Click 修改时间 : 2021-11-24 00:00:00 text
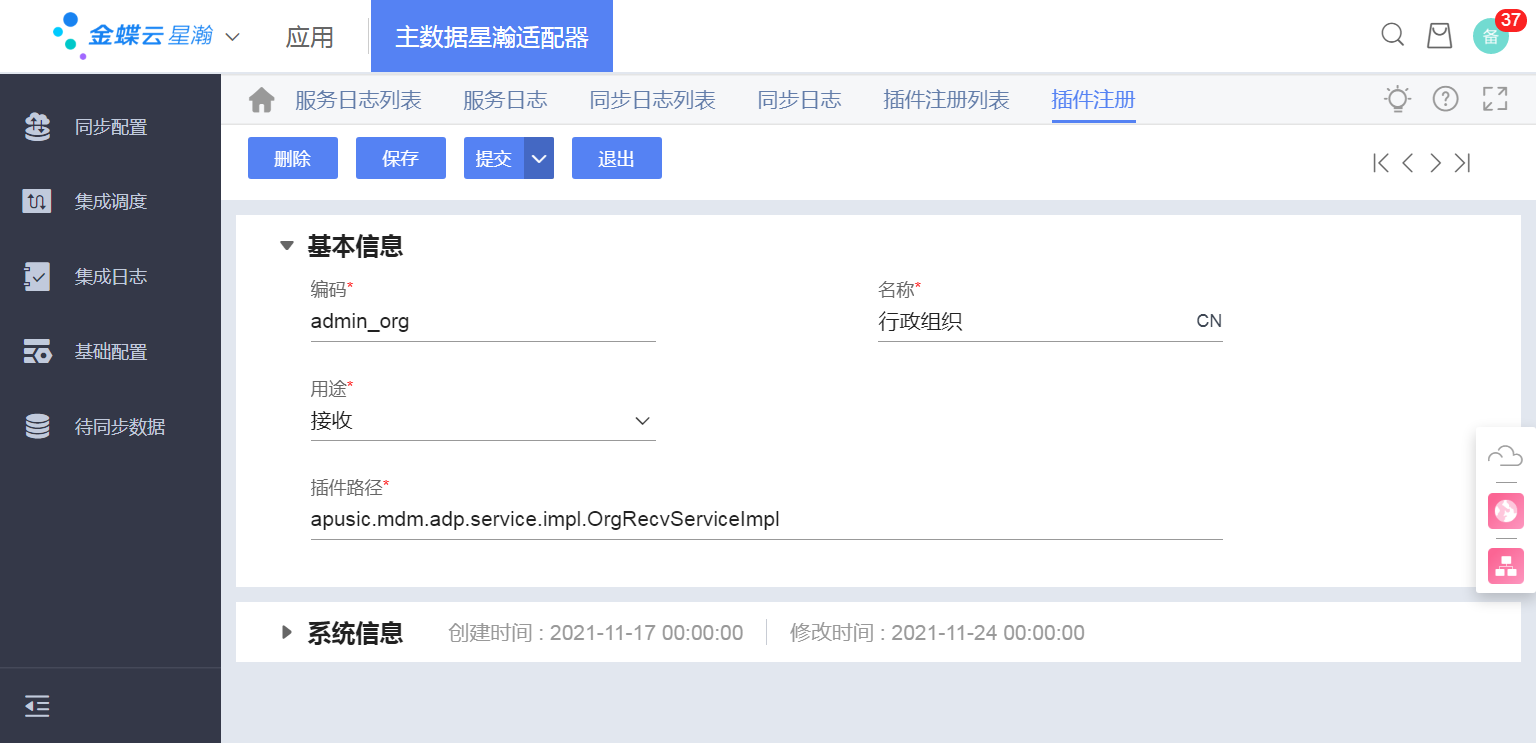The width and height of the screenshot is (1536, 743). point(937,633)
